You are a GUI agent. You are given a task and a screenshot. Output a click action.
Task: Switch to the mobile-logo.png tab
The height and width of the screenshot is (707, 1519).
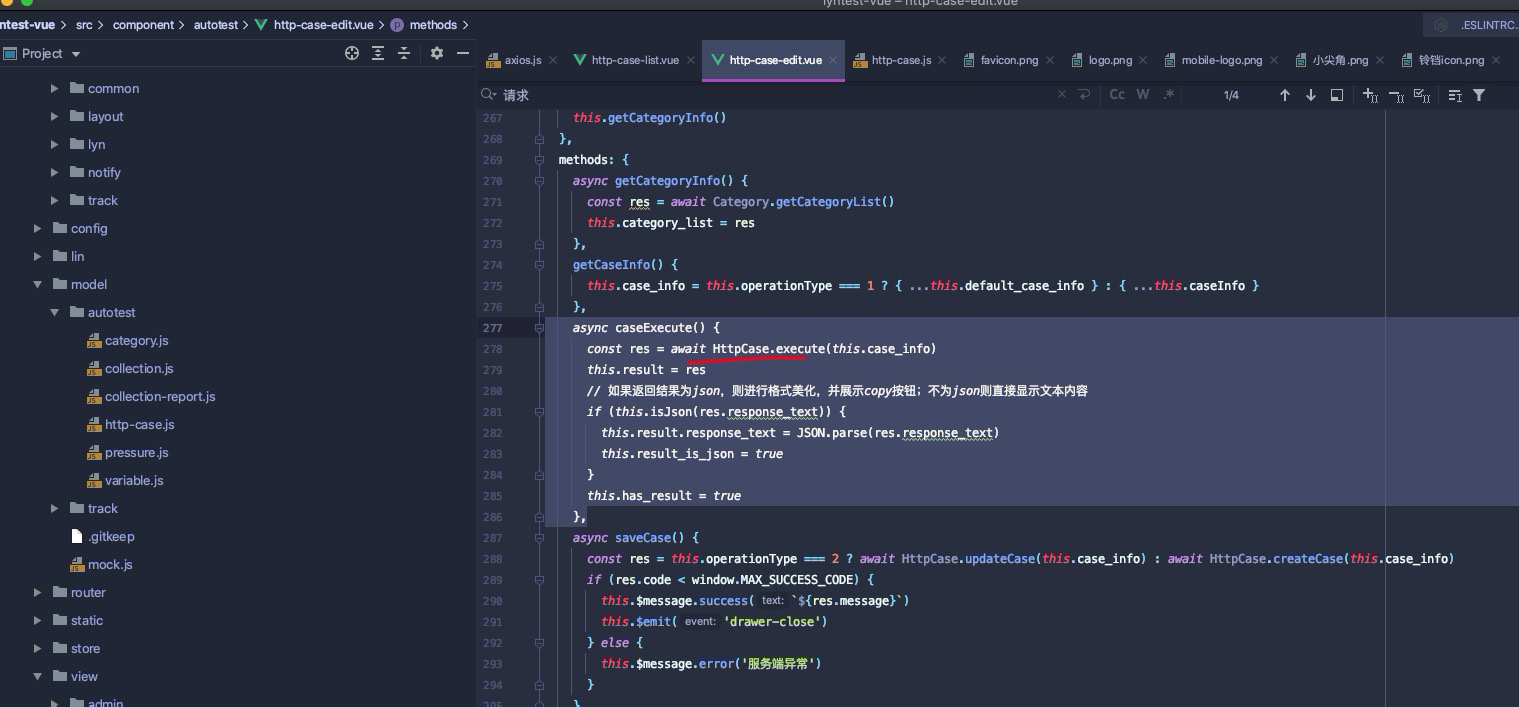pyautogui.click(x=1221, y=60)
